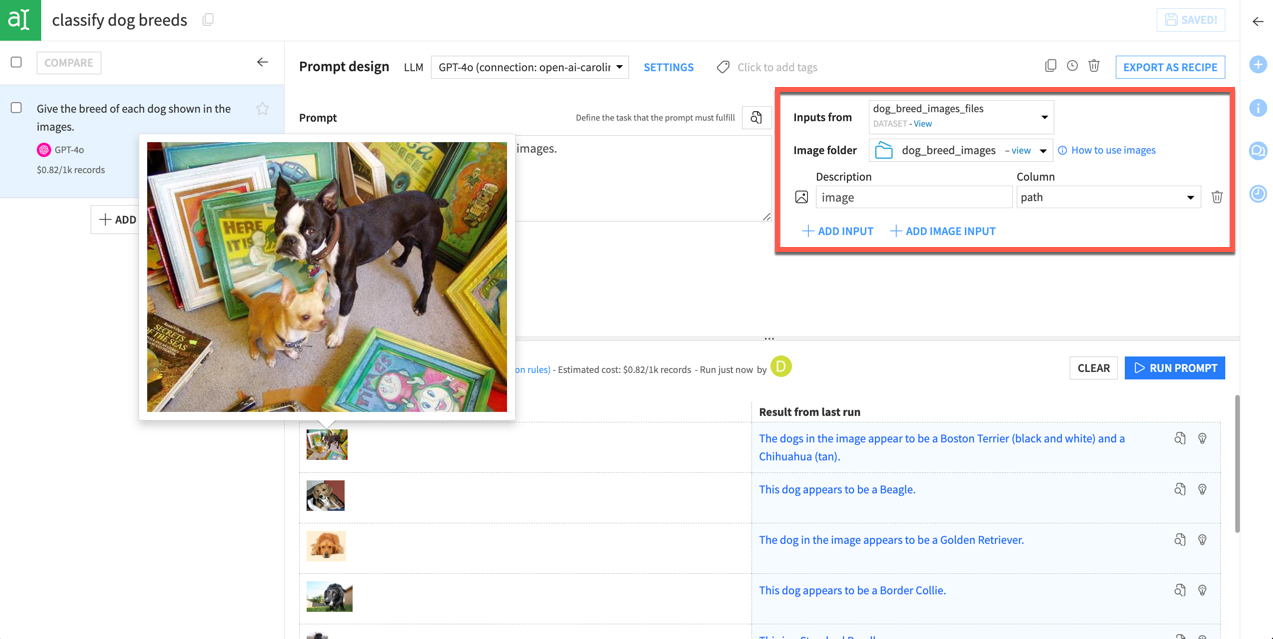Click the prompt textarea resize handle

[x=766, y=216]
